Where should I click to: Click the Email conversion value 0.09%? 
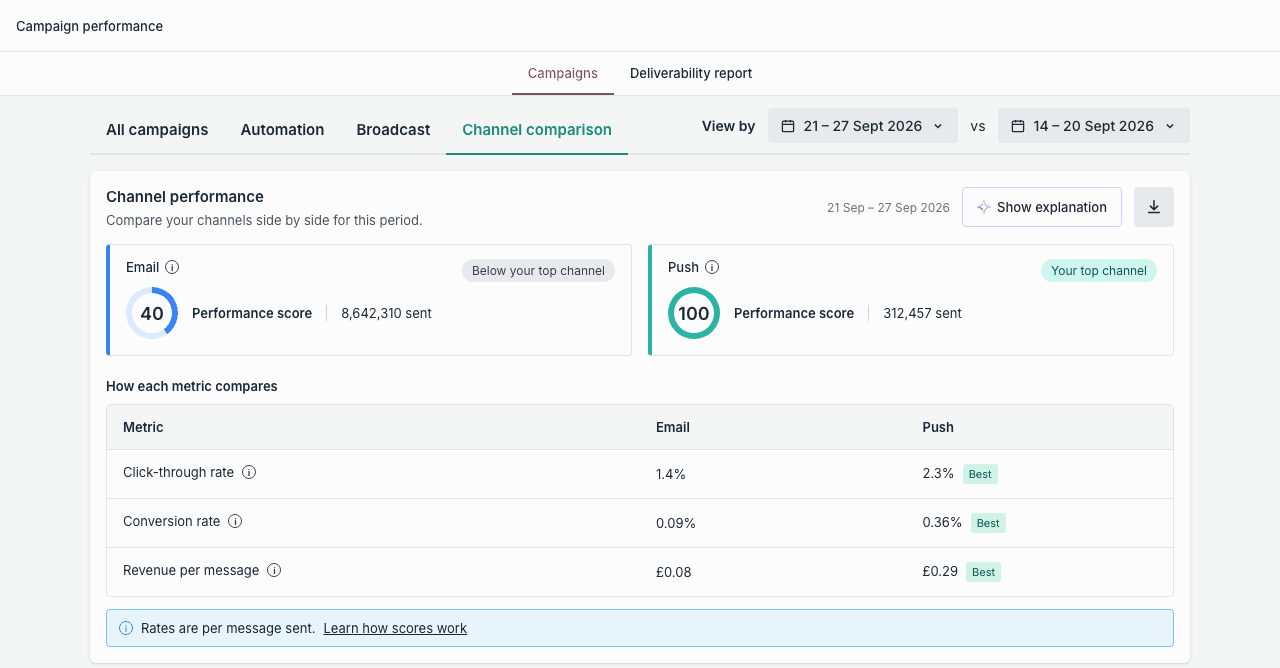[676, 523]
